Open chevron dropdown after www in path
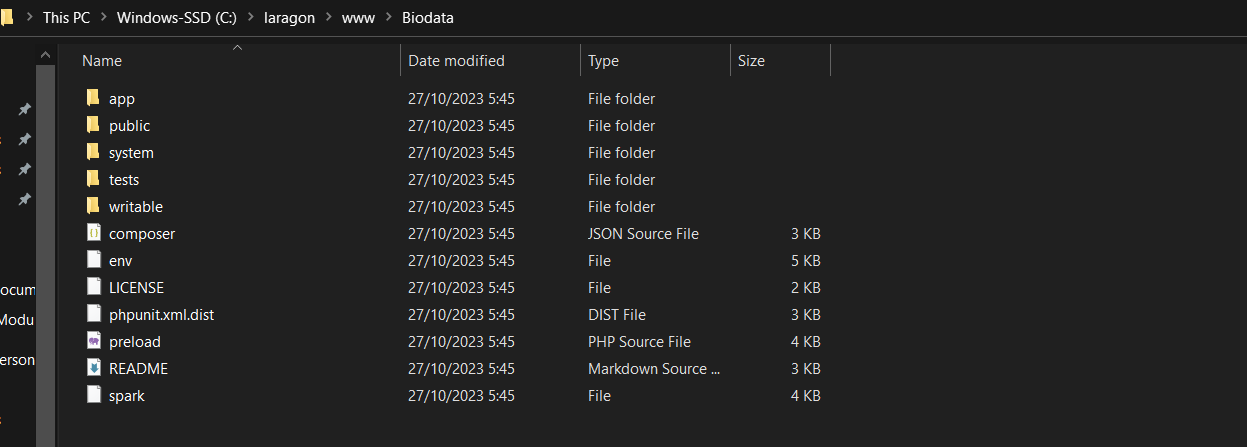This screenshot has width=1247, height=447. (x=390, y=18)
